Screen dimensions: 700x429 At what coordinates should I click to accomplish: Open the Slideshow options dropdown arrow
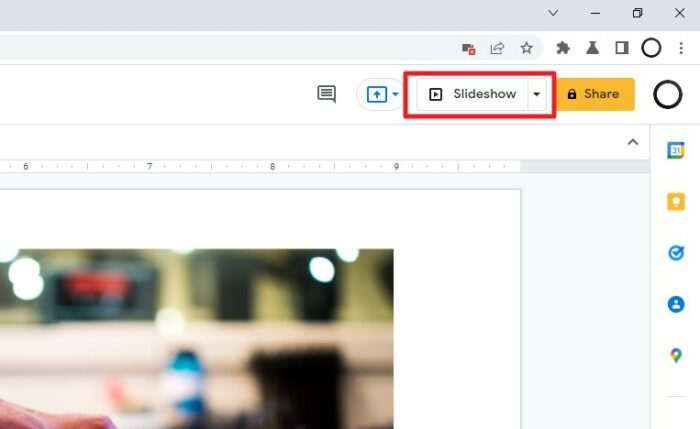pos(537,94)
